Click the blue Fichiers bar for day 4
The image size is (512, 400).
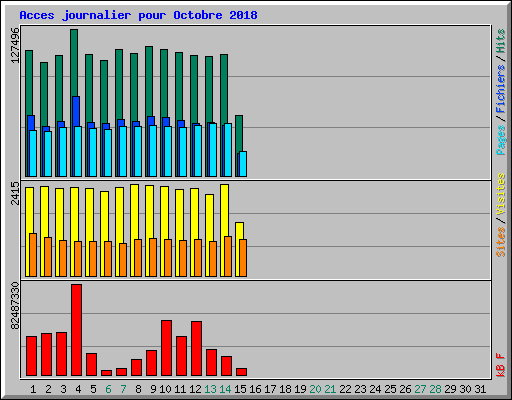tap(76, 111)
